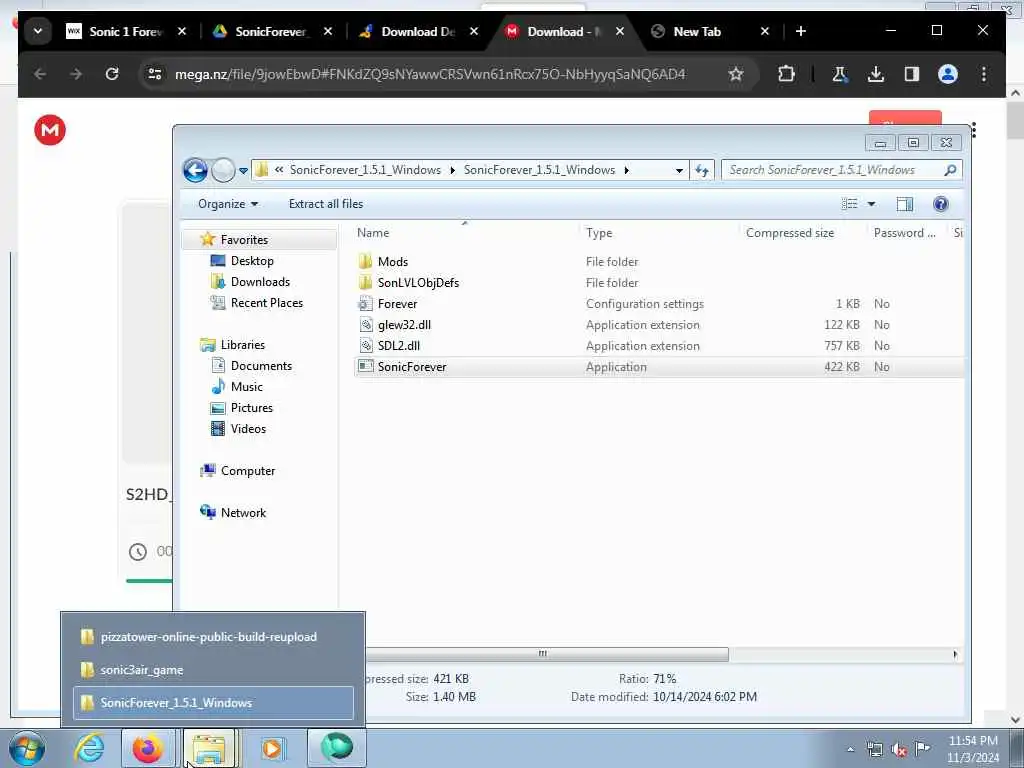Open a new browser tab
Image resolution: width=1024 pixels, height=768 pixels.
coord(801,31)
